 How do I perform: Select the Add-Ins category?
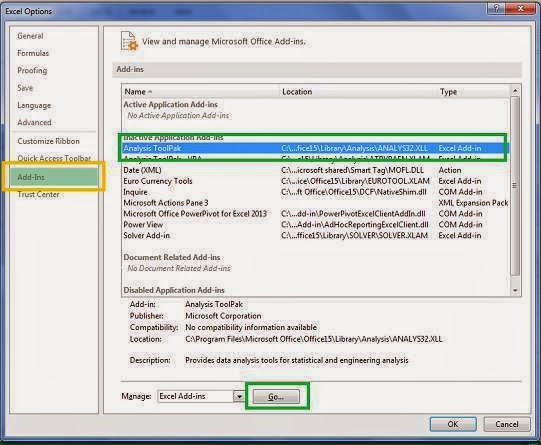click(x=53, y=177)
